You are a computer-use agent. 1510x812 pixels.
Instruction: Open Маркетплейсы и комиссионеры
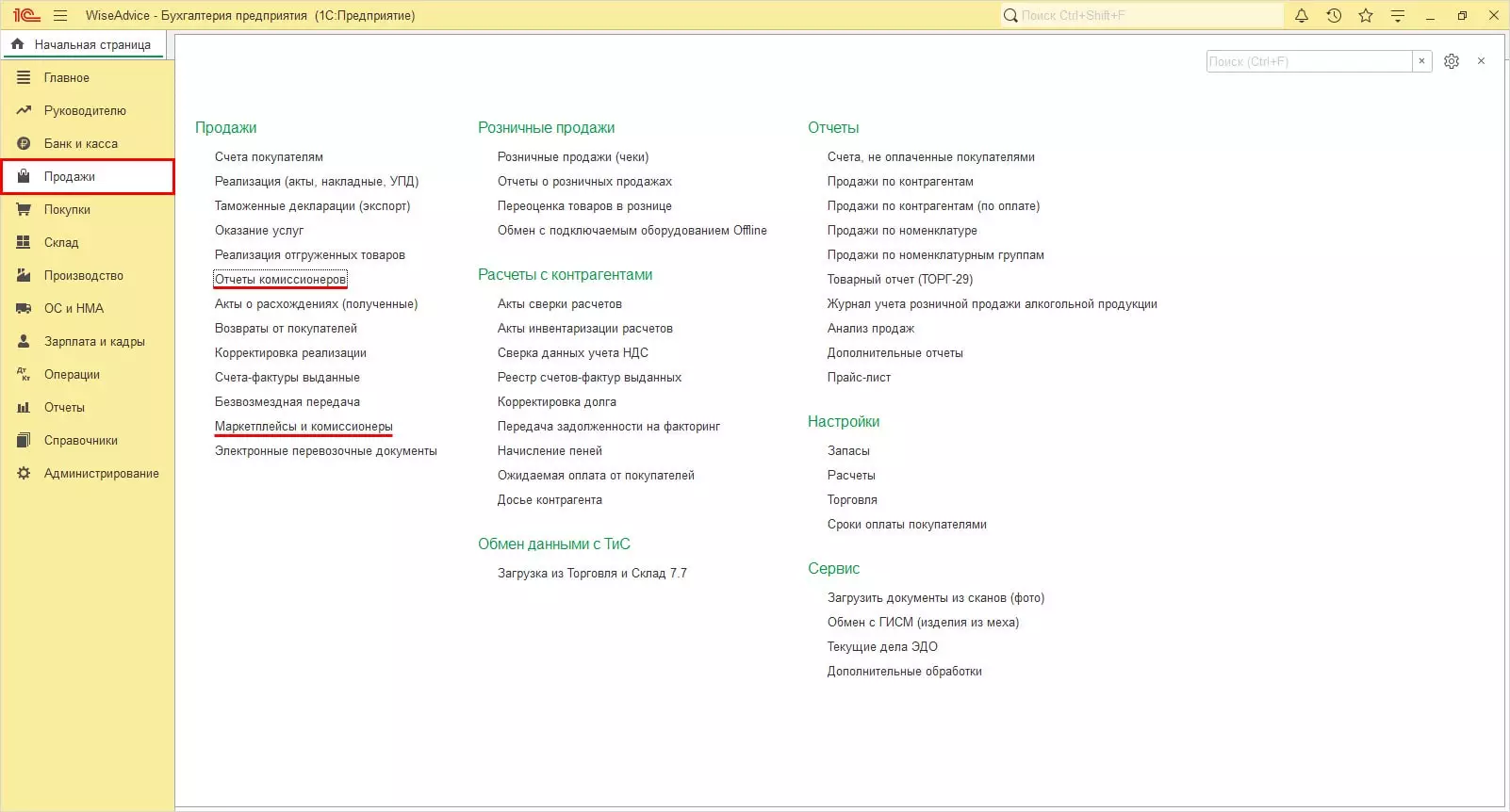[304, 426]
